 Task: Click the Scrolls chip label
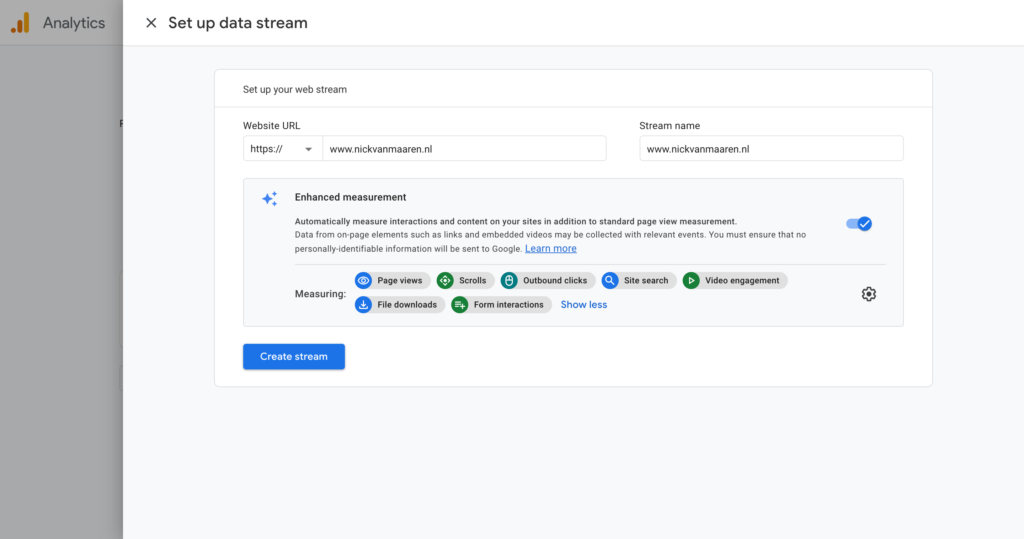[x=472, y=280]
